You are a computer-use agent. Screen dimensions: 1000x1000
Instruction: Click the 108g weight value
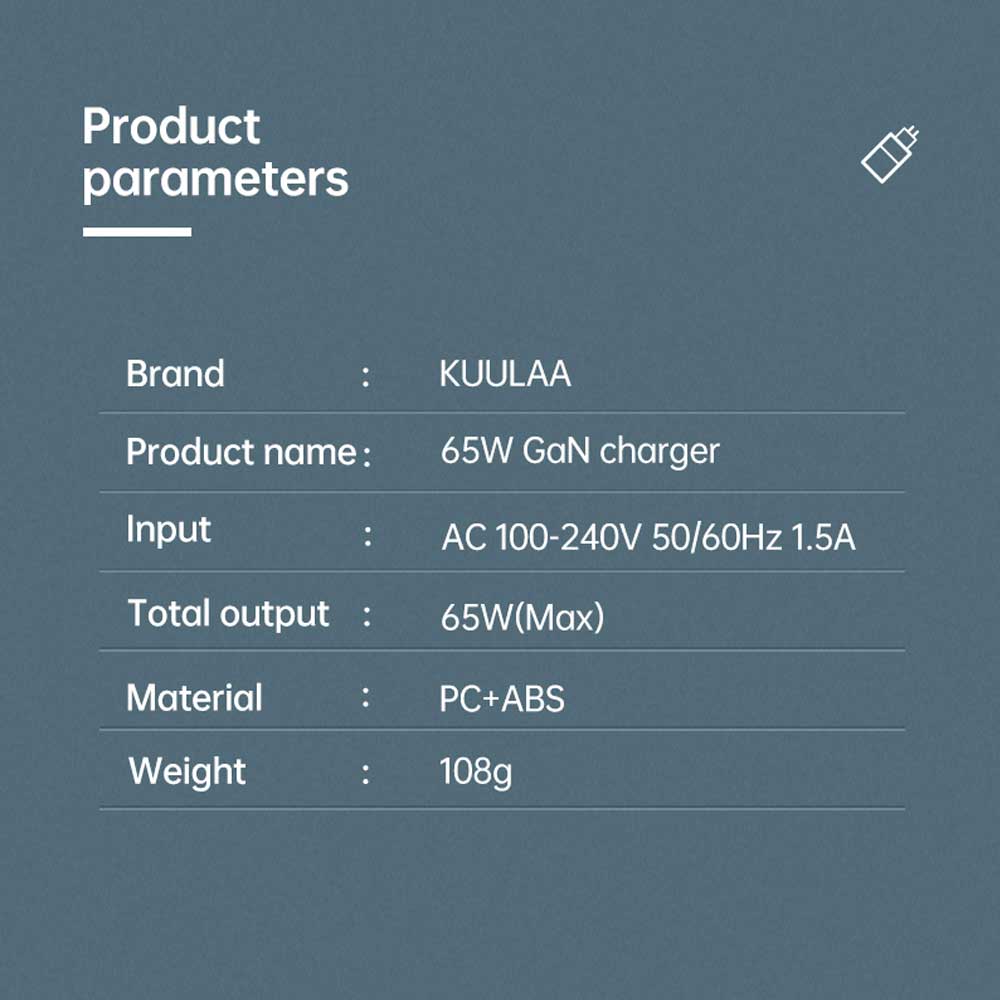(476, 772)
